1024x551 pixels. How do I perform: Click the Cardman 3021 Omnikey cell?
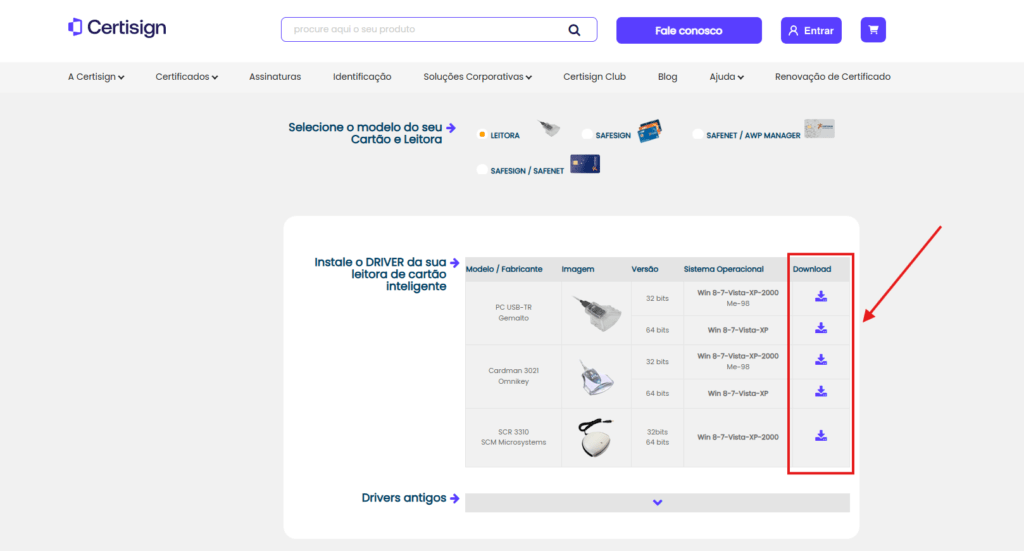pyautogui.click(x=513, y=376)
